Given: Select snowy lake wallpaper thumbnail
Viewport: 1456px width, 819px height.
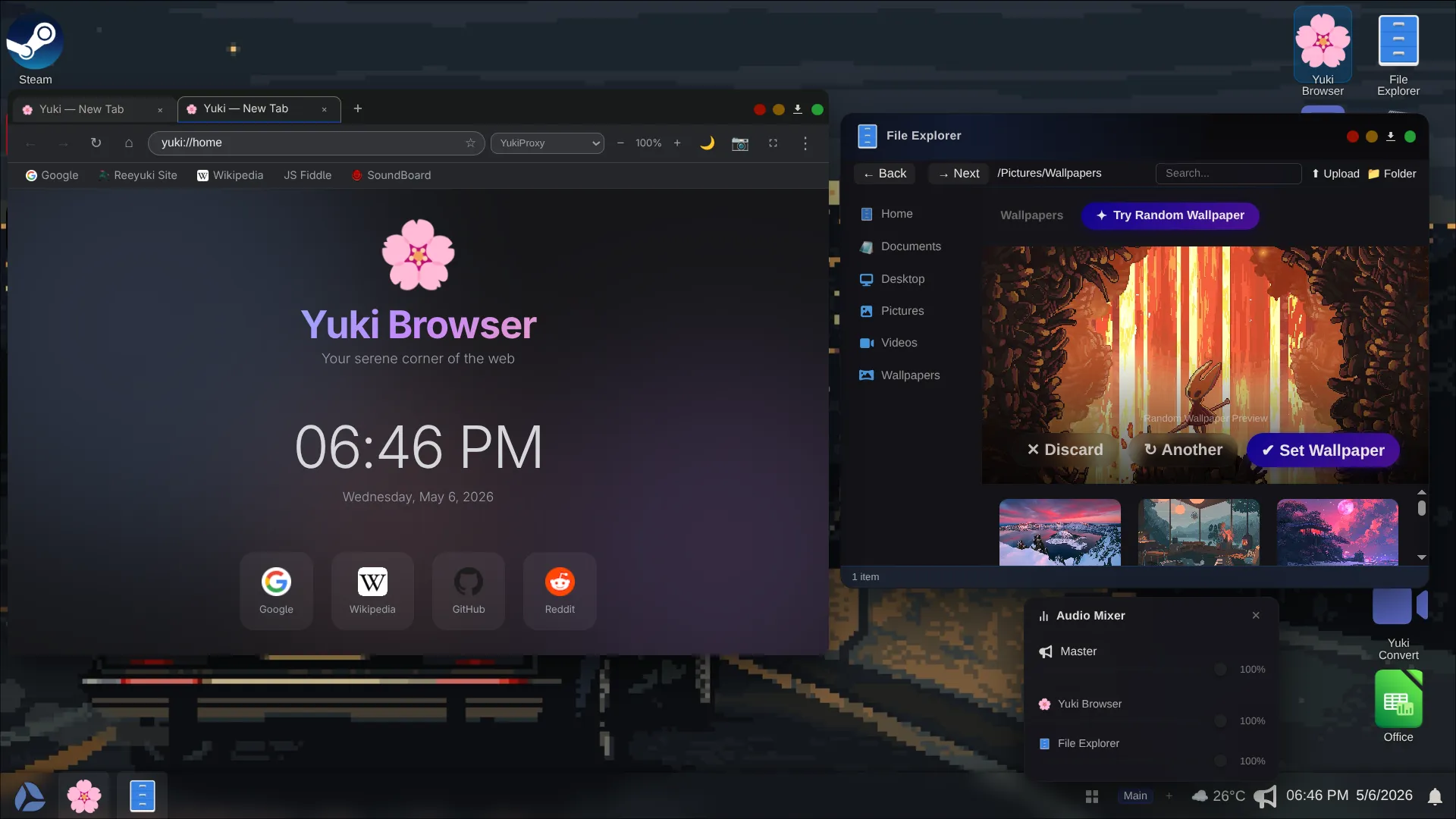Looking at the screenshot, I should click(1060, 532).
